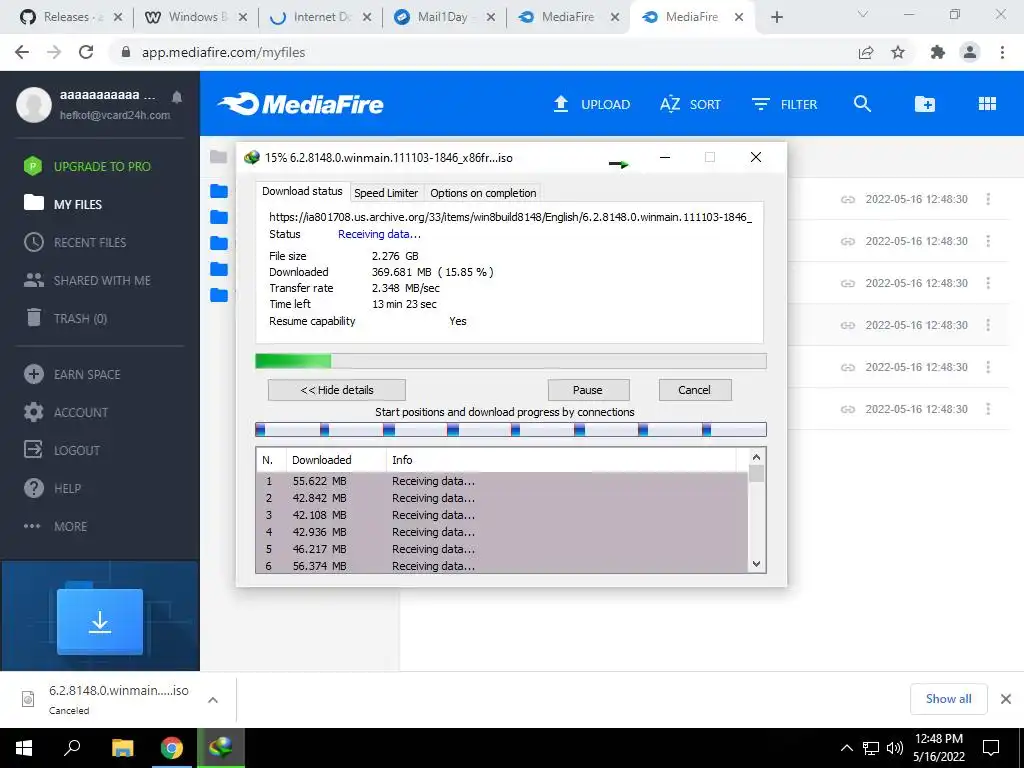1024x768 pixels.
Task: Open kebab menu for first file row
Action: click(988, 199)
